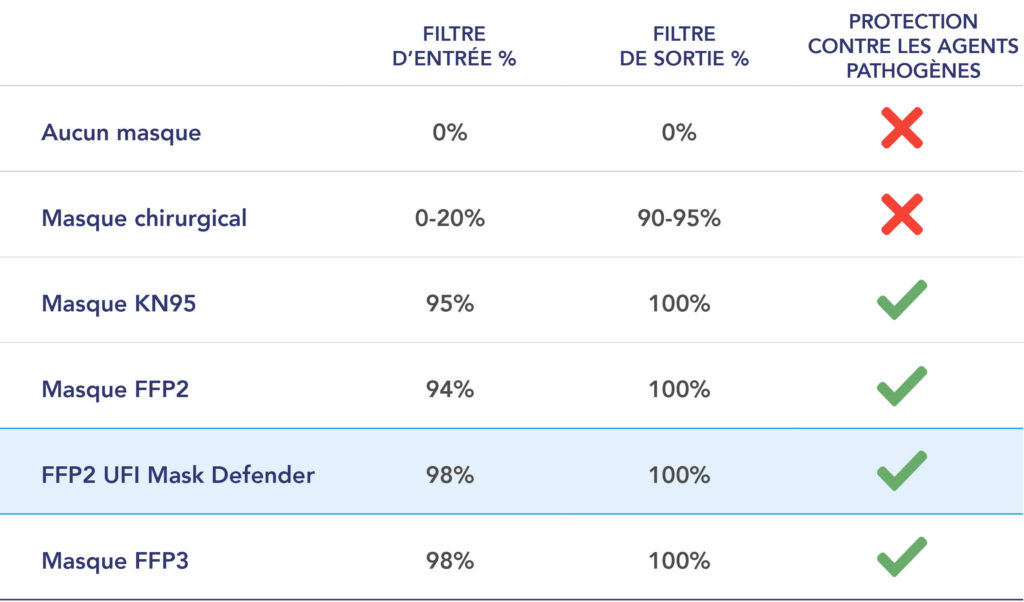Click the Masque KN95 label
The height and width of the screenshot is (602, 1024).
pos(119,304)
